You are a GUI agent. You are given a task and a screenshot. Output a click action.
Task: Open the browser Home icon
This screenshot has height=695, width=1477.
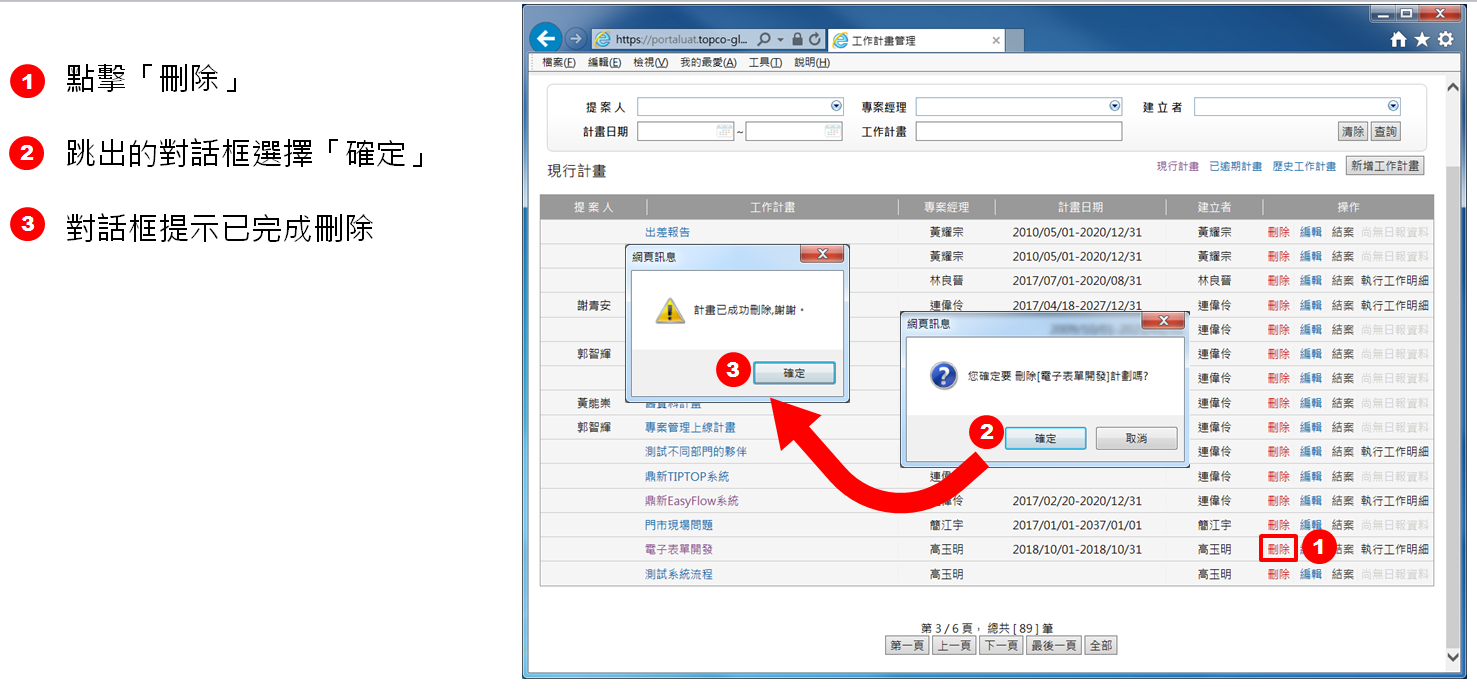tap(1399, 40)
